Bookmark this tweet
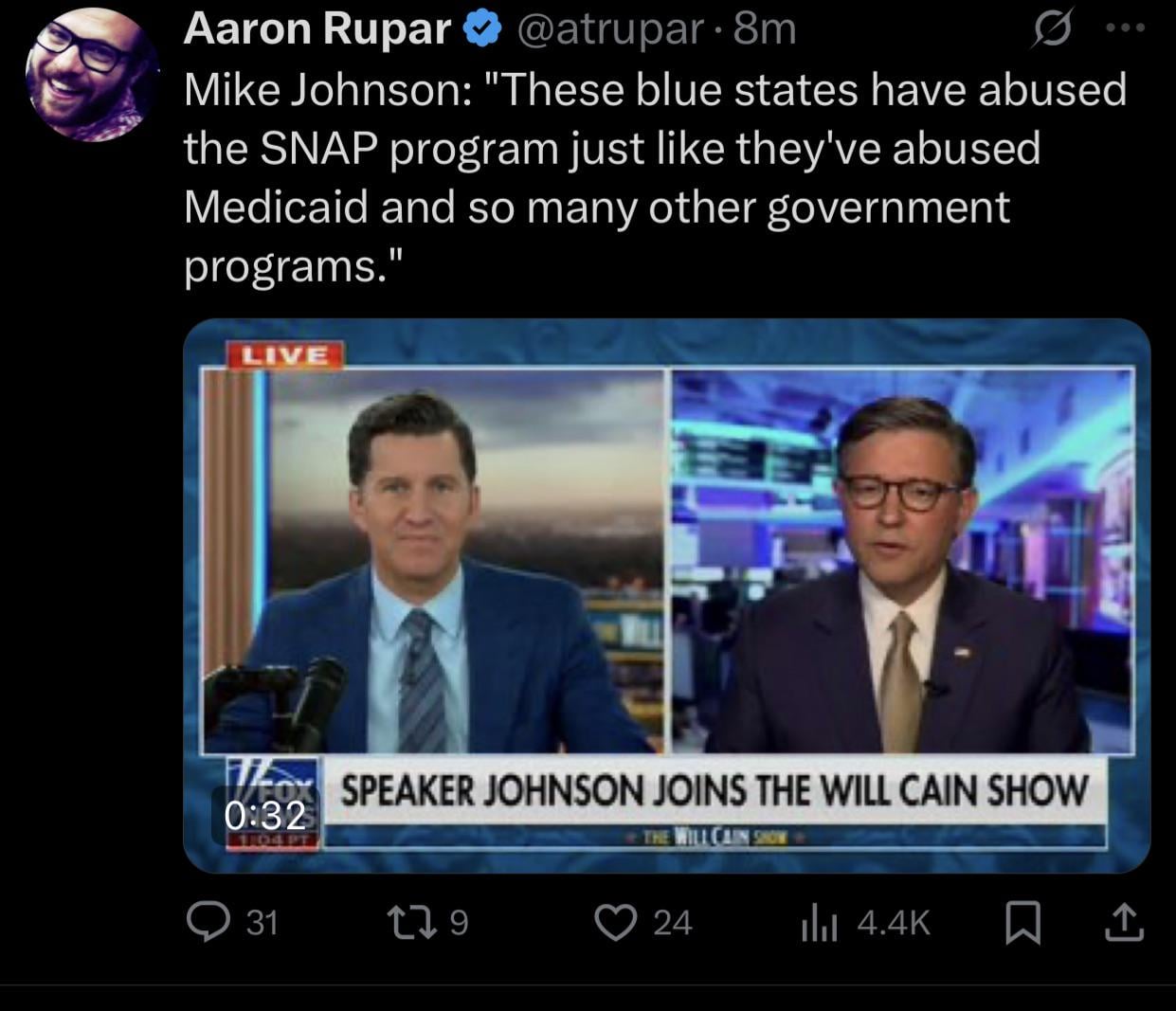1176x1011 pixels. click(1022, 923)
